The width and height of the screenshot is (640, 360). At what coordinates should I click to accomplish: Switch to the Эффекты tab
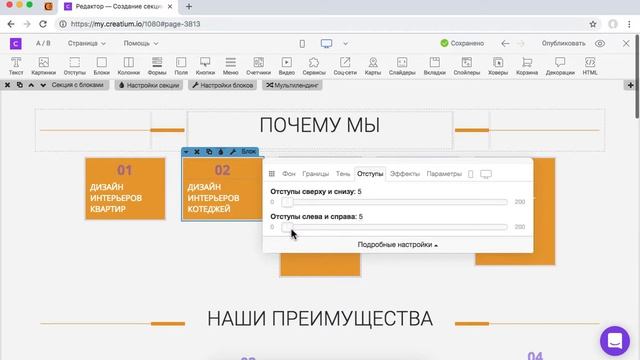(x=404, y=174)
